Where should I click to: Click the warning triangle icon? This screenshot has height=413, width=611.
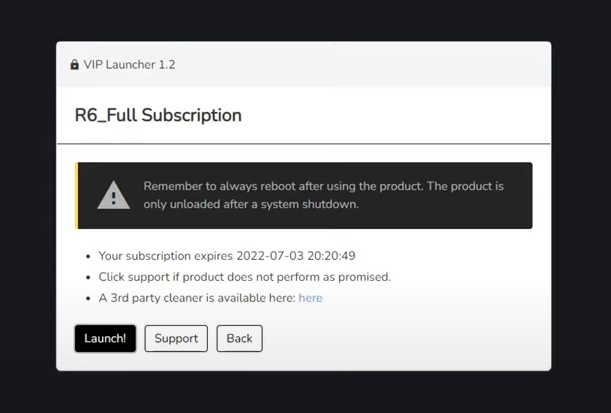pos(113,195)
